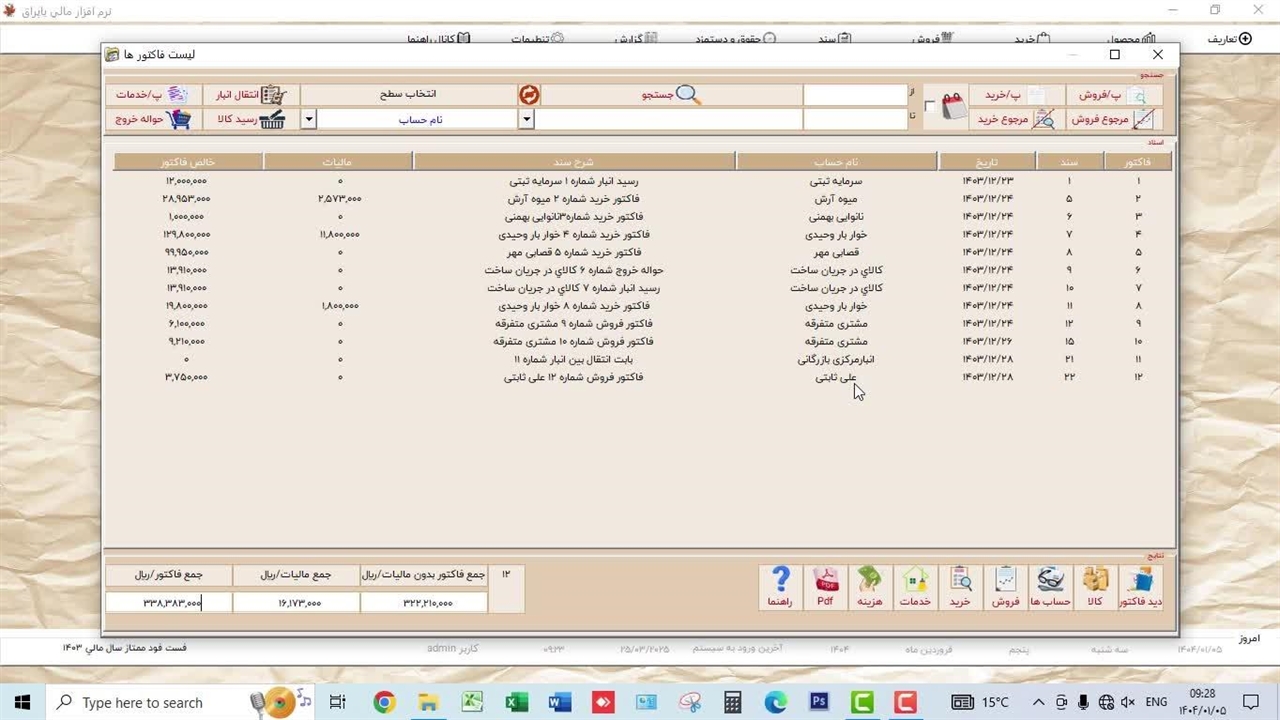
Task: Open the dropdown left of نام حساب field
Action: coord(309,120)
